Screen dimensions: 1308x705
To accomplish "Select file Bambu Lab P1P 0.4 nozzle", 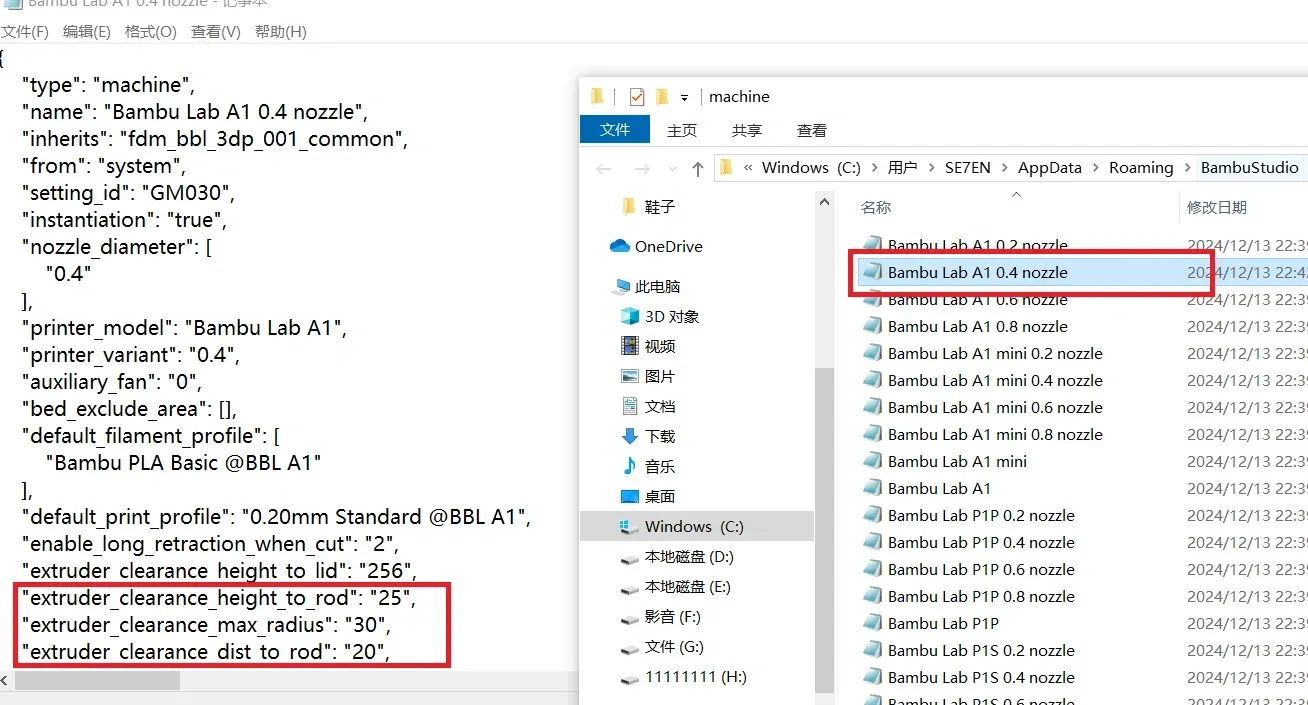I will tap(968, 542).
